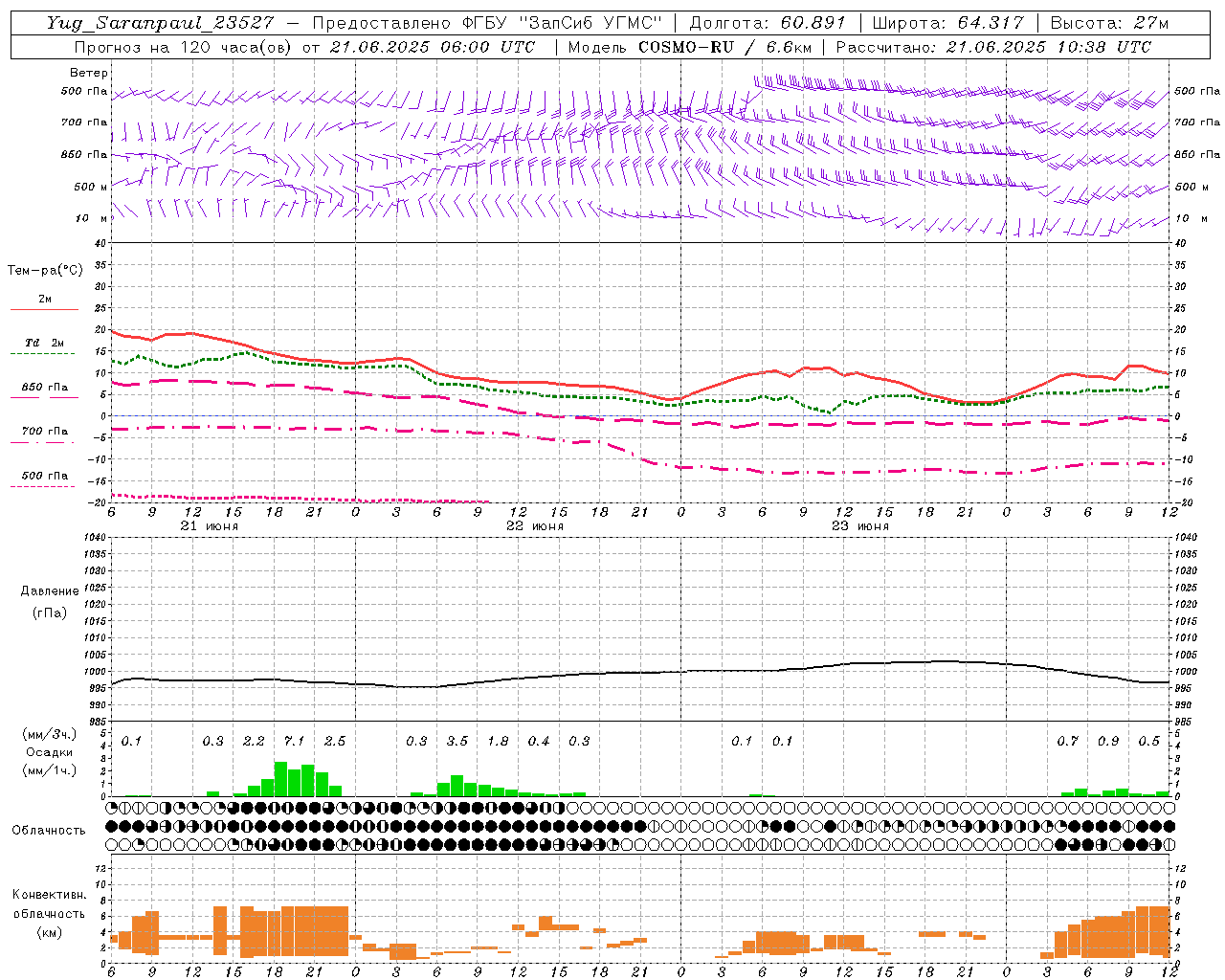1225x980 pixels.
Task: Select the Td 2м dew point legend entry
Action: 45,343
